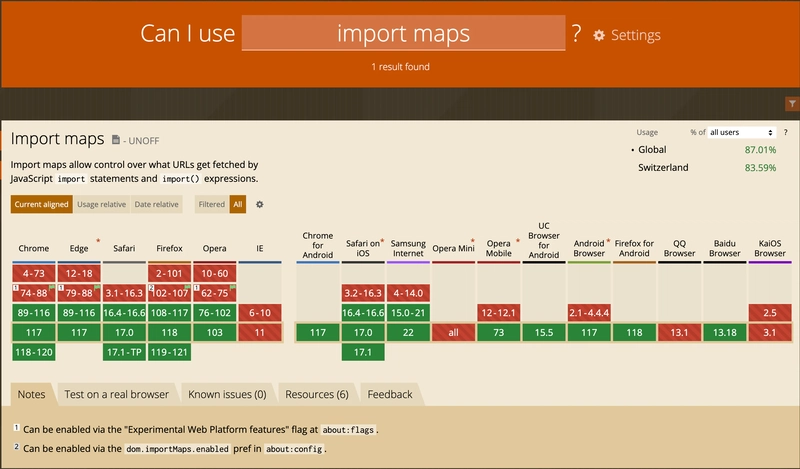
Task: Click Opera Mini all cell
Action: tap(453, 333)
